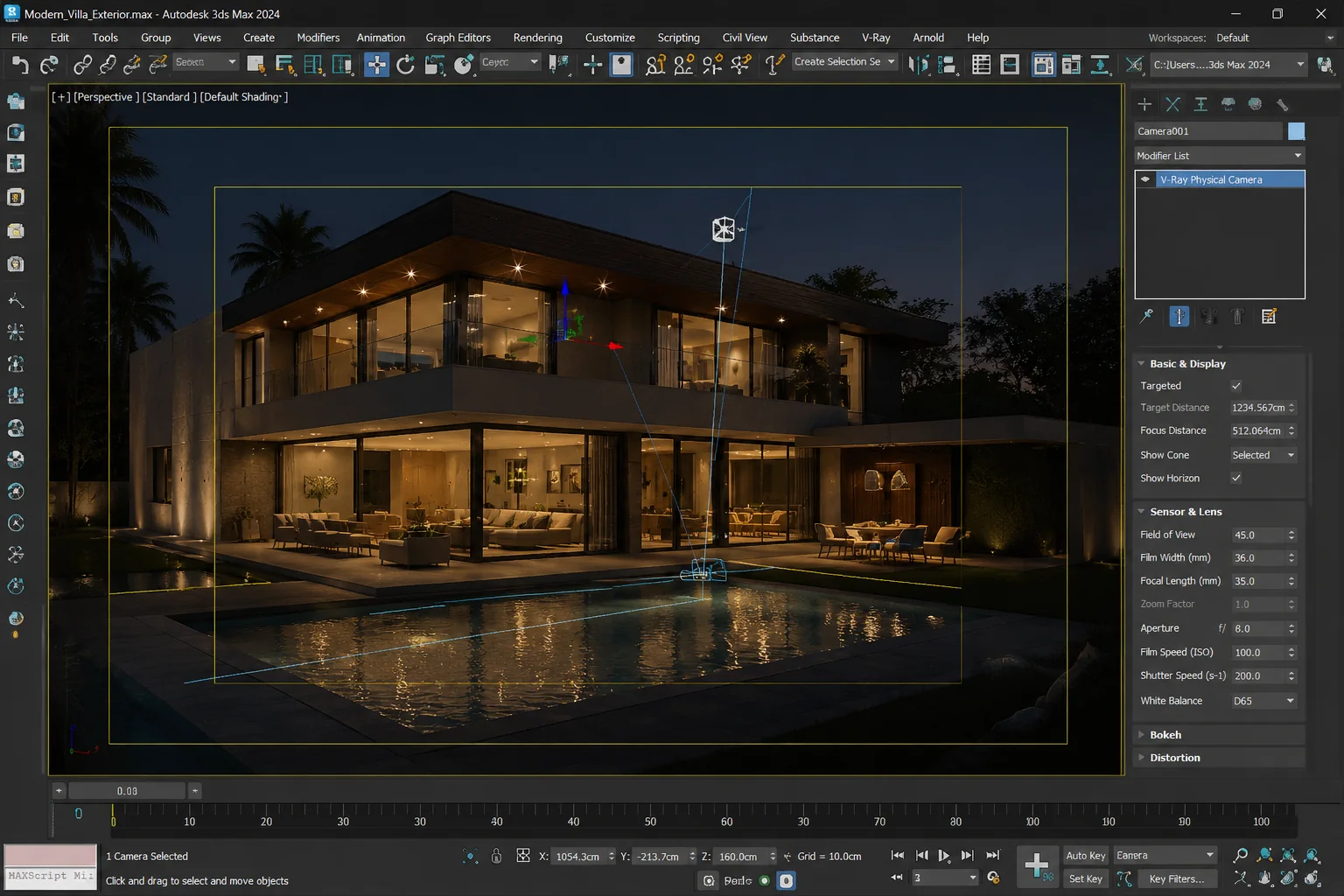
Task: Click the Align tool icon
Action: coord(947,64)
